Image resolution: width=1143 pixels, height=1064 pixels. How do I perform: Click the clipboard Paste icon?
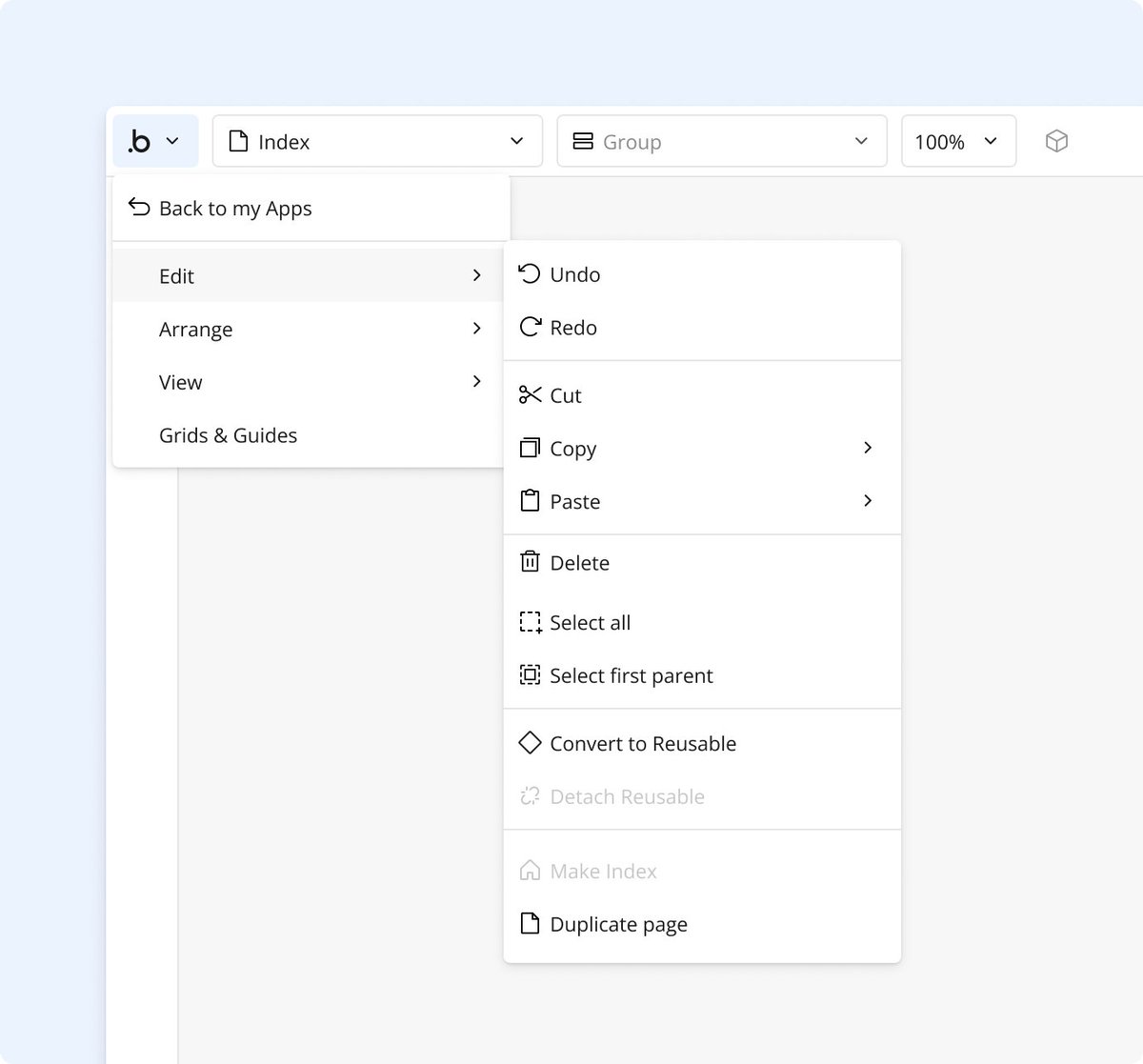[530, 501]
